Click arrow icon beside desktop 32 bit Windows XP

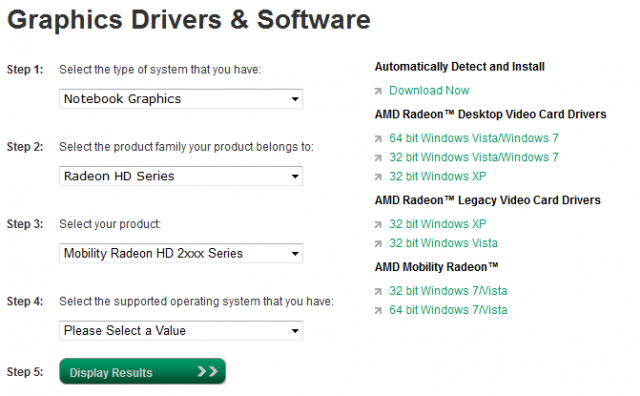click(378, 177)
